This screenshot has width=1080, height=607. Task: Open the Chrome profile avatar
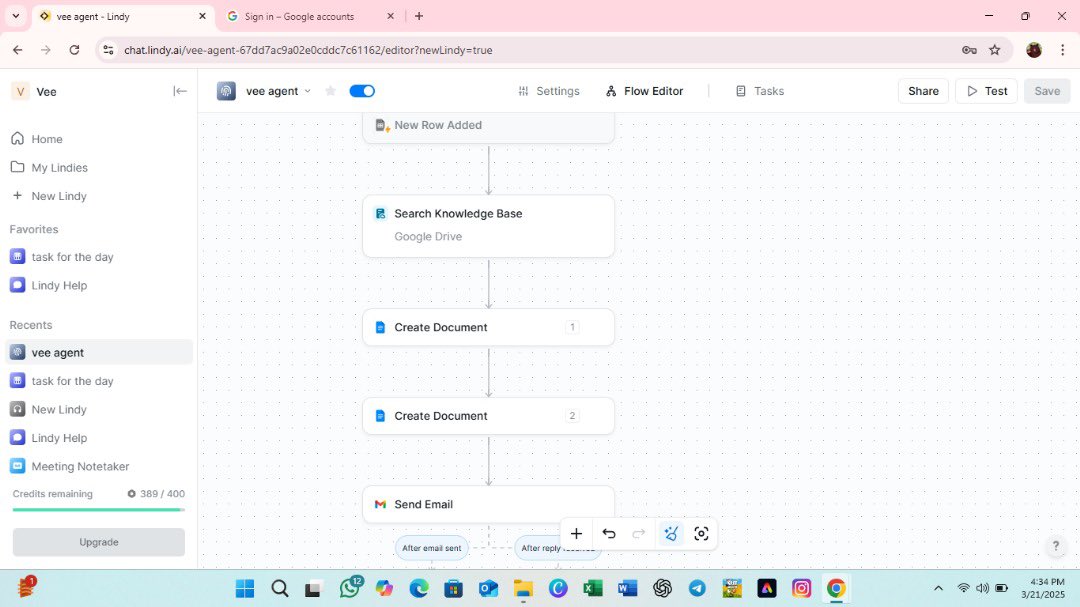[1034, 50]
